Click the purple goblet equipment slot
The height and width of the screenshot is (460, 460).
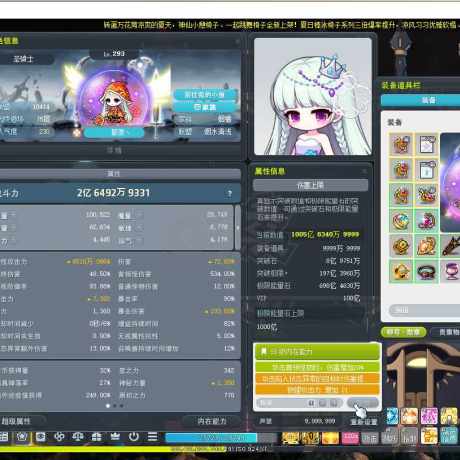(450, 271)
